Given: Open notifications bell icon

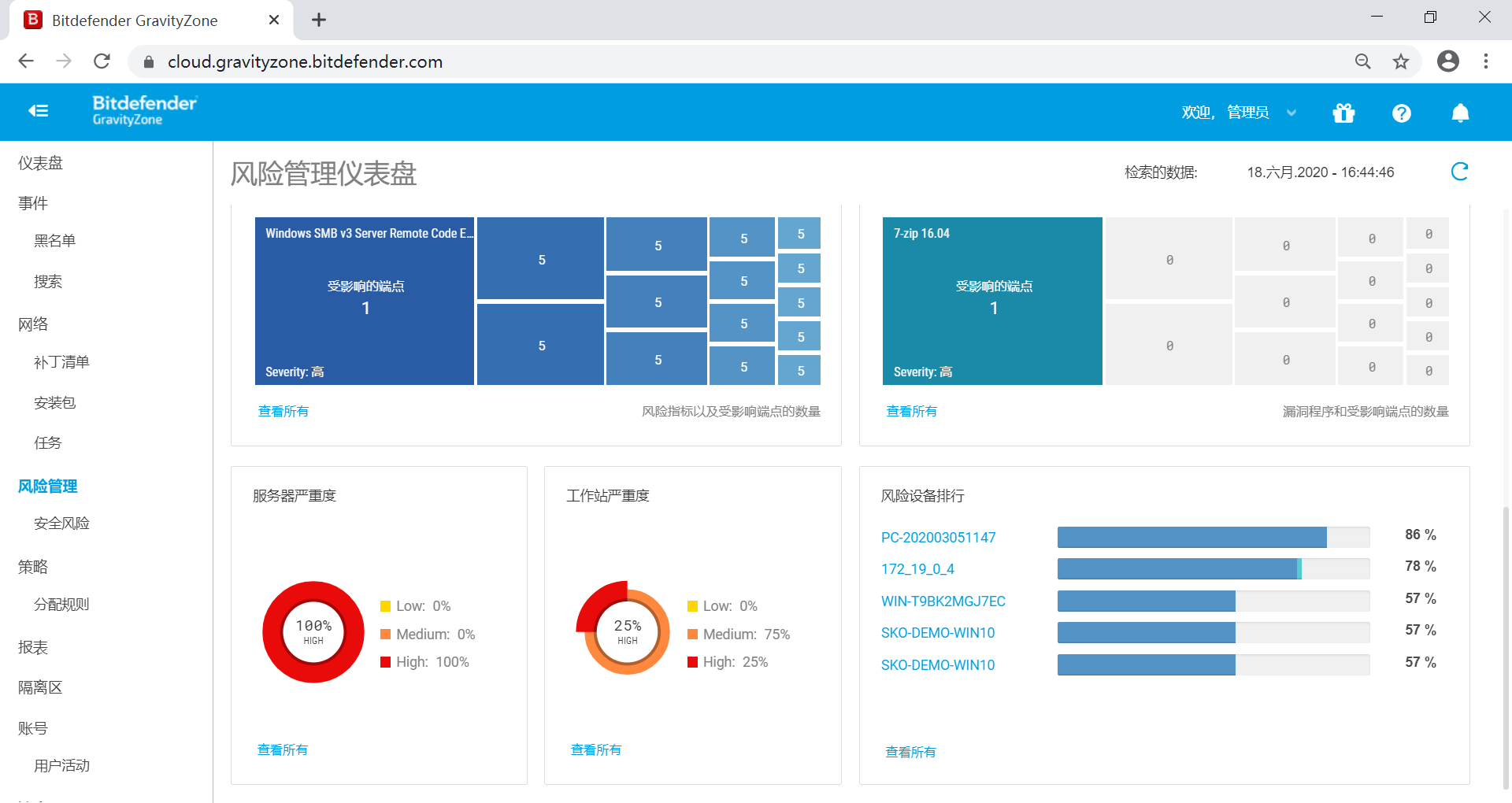Looking at the screenshot, I should tap(1460, 113).
